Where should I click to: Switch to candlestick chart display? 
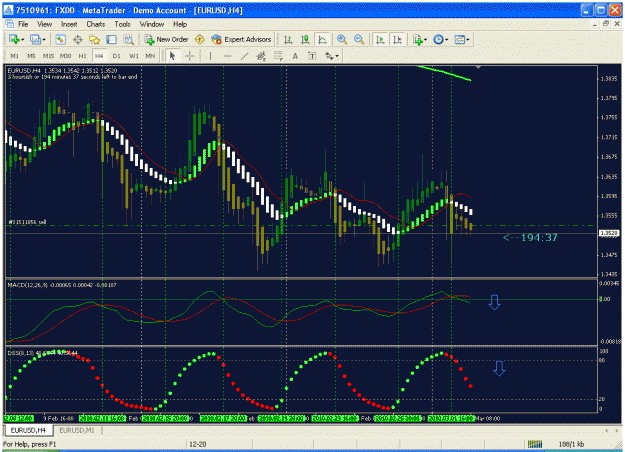(x=305, y=39)
